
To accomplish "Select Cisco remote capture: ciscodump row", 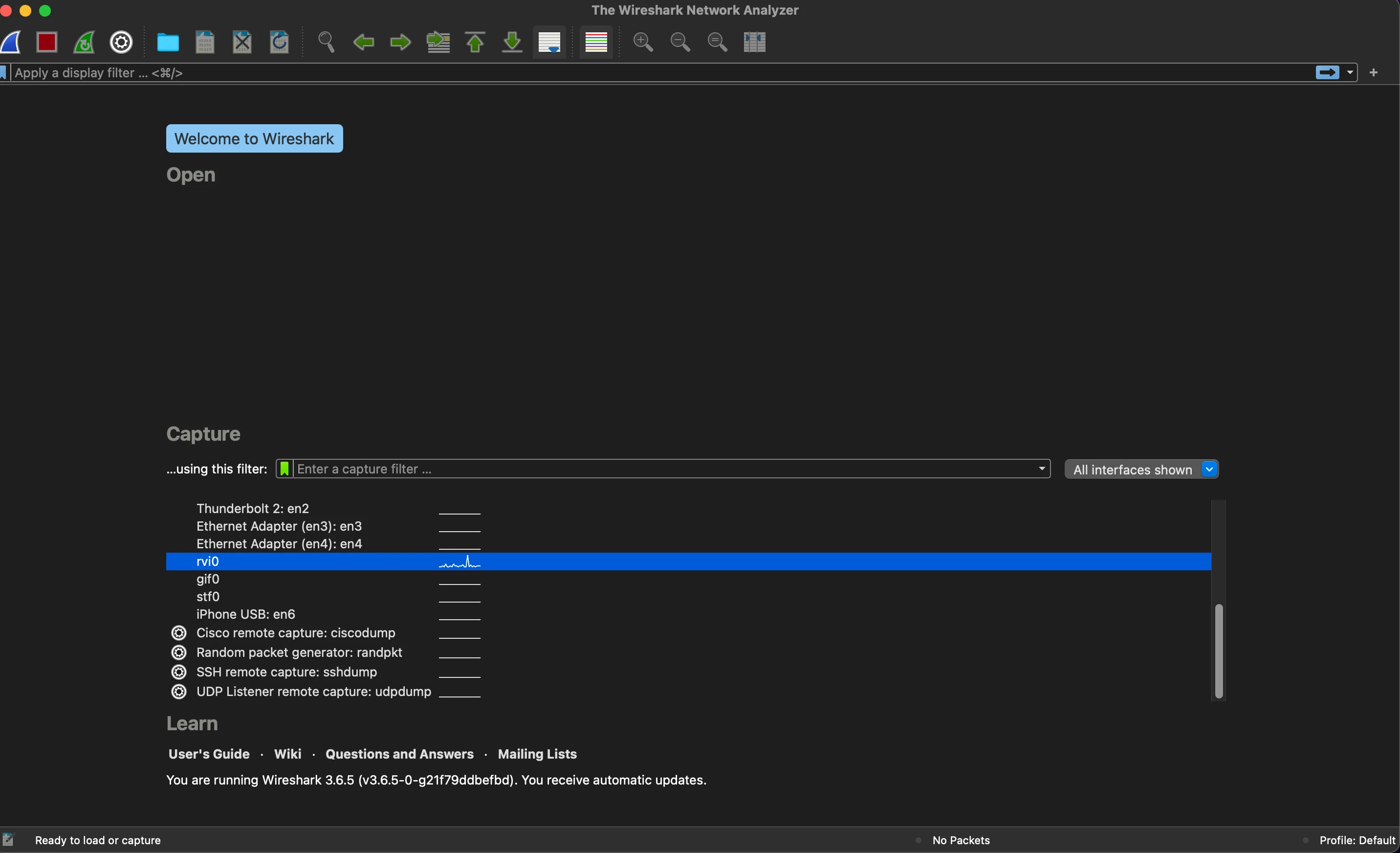I will (x=295, y=632).
